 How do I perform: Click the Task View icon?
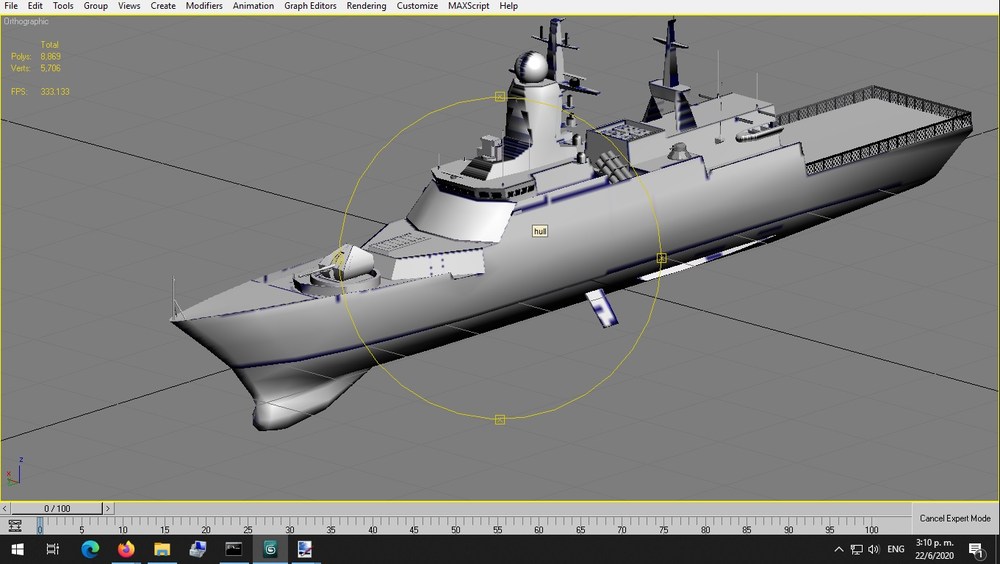coord(53,549)
